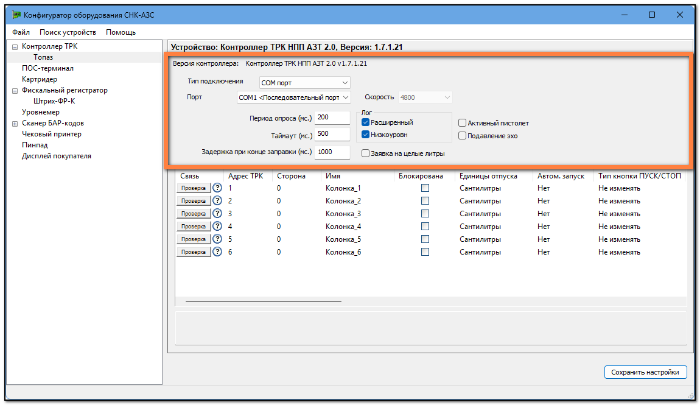Check Блокирована for Колонка_1
700x405 pixels.
(425, 188)
